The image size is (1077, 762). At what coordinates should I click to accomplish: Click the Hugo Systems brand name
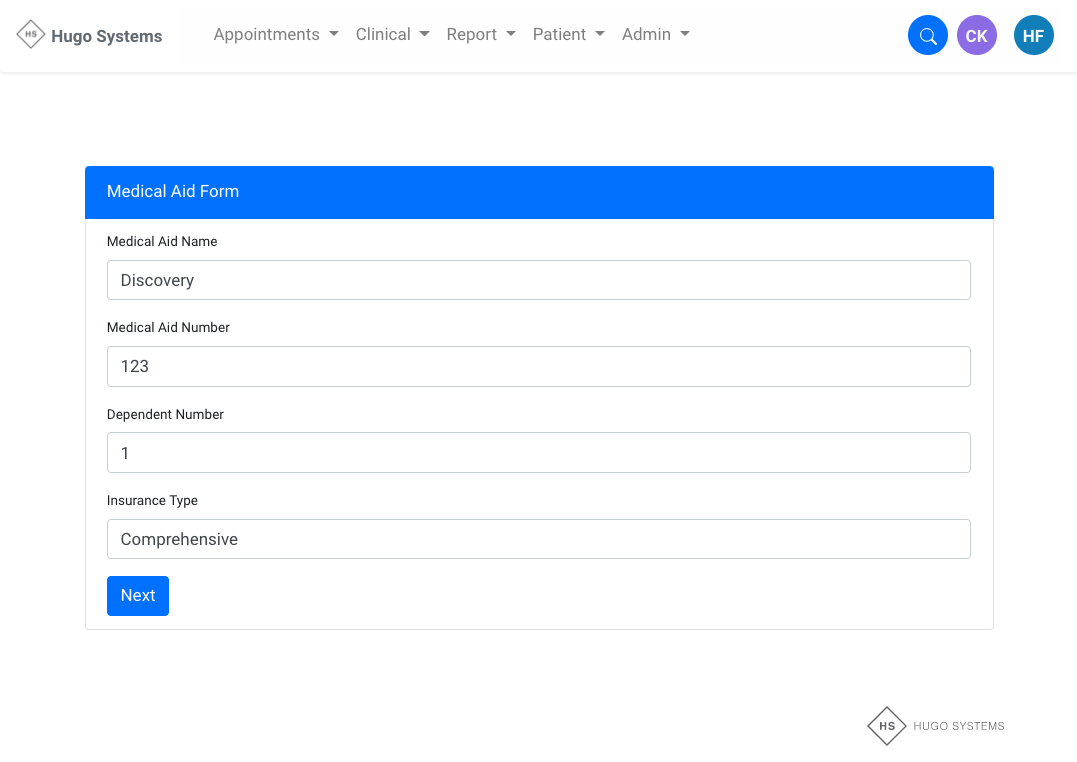coord(106,36)
